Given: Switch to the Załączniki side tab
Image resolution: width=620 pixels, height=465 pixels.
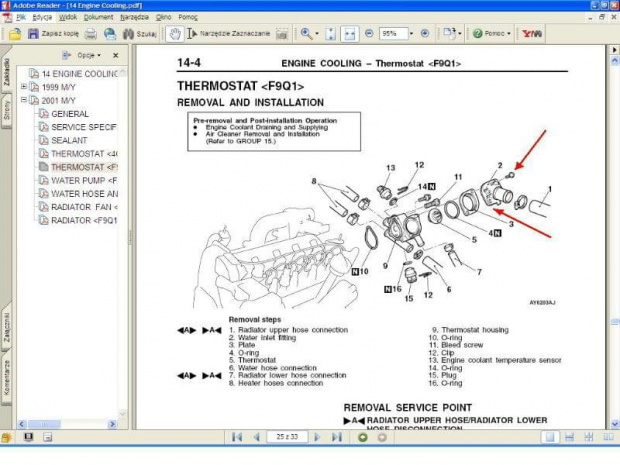Looking at the screenshot, I should (x=6, y=327).
